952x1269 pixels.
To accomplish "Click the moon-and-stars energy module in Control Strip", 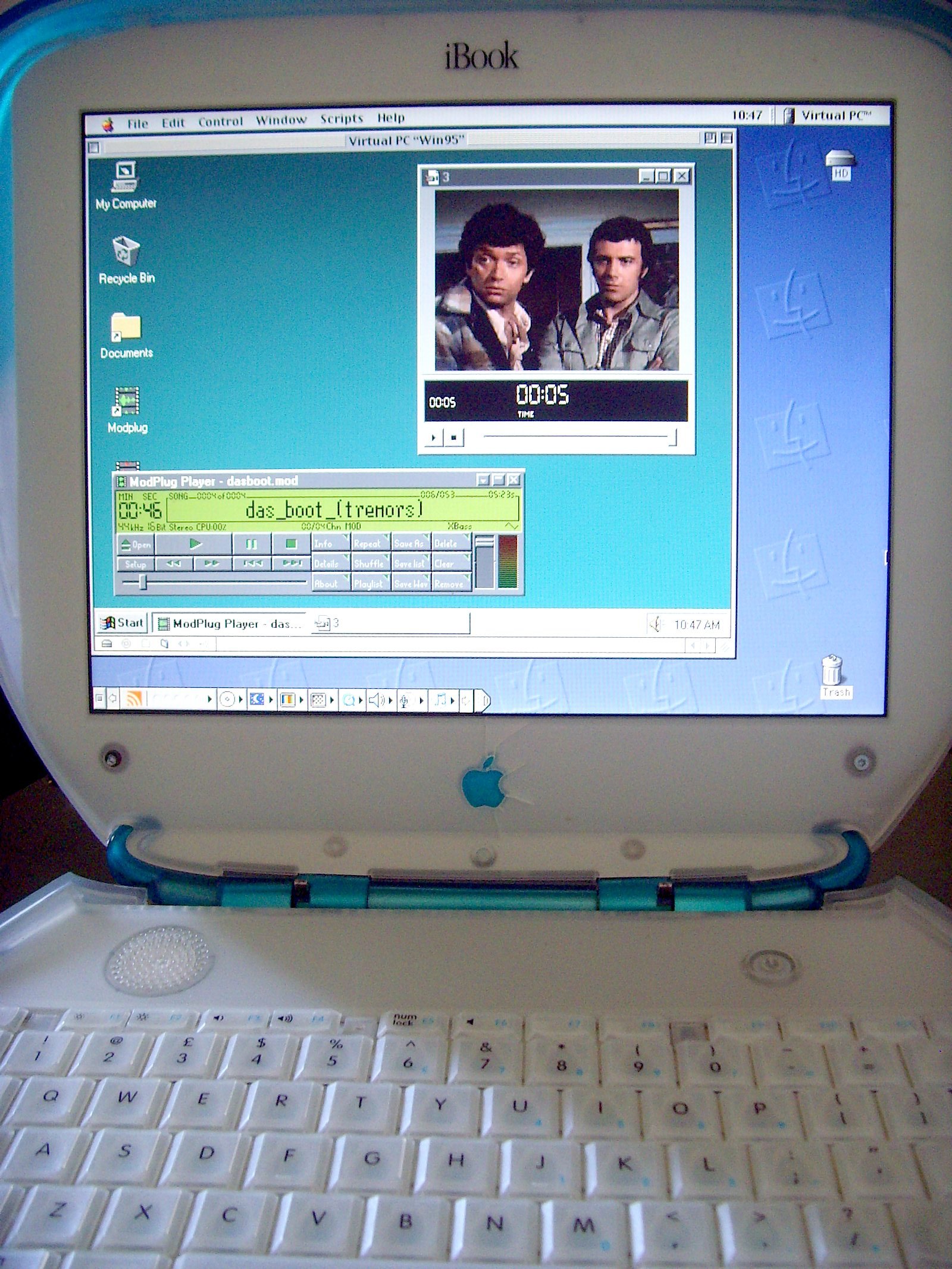I will tap(258, 700).
